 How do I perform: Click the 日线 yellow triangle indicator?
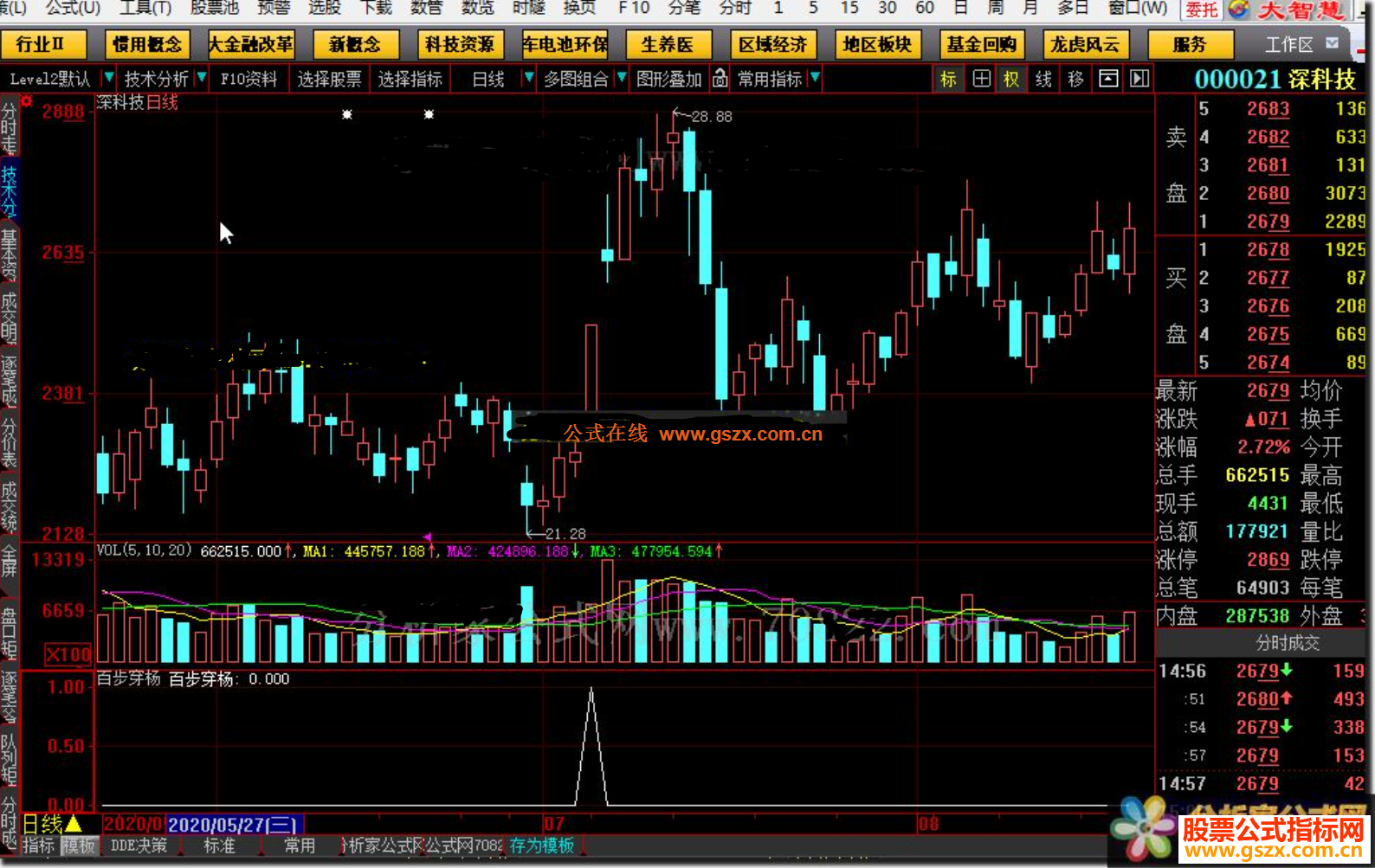[74, 824]
